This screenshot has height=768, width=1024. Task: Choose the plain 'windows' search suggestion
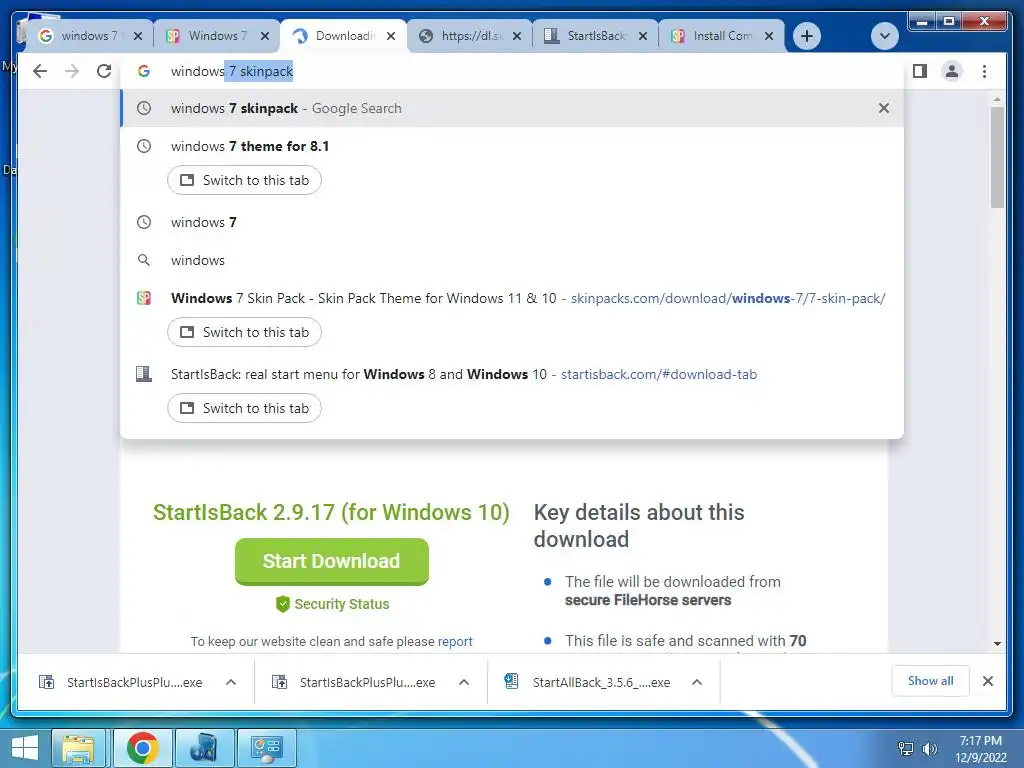coord(512,260)
